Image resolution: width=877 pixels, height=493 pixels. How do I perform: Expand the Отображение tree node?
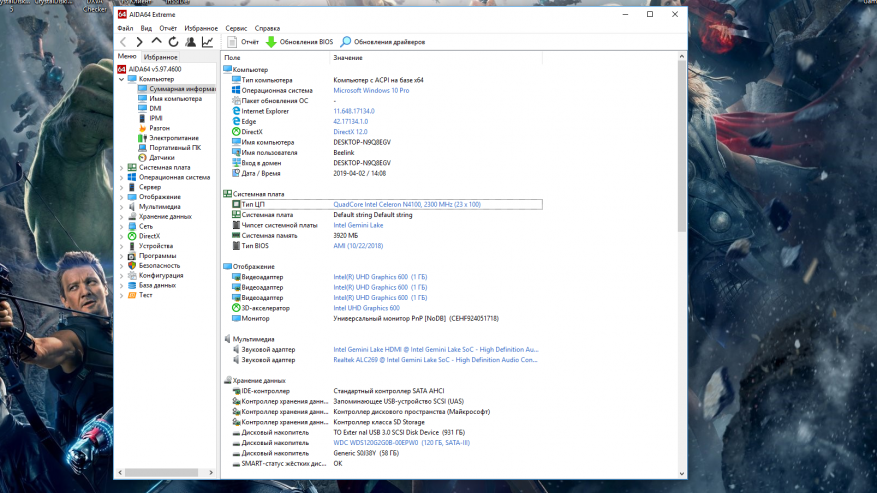121,197
